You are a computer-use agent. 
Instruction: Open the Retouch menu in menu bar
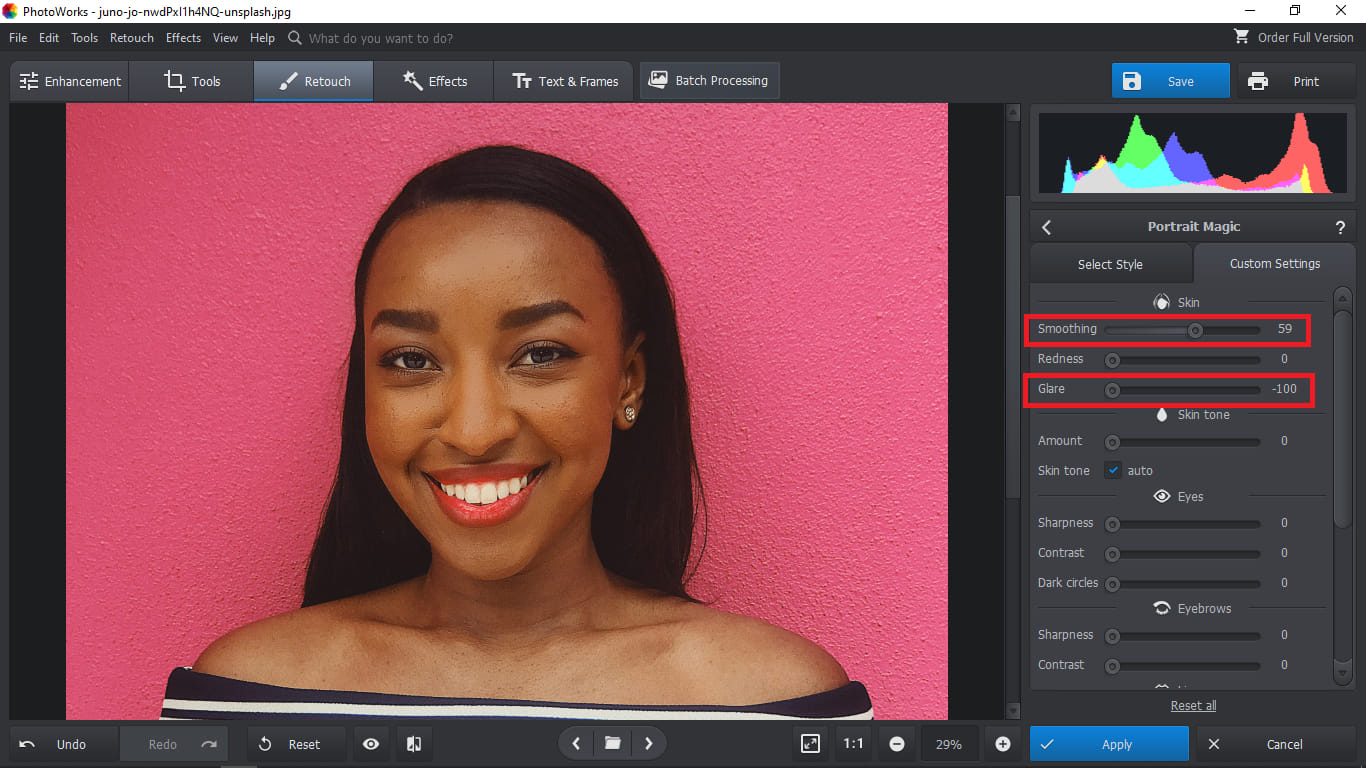[x=132, y=38]
